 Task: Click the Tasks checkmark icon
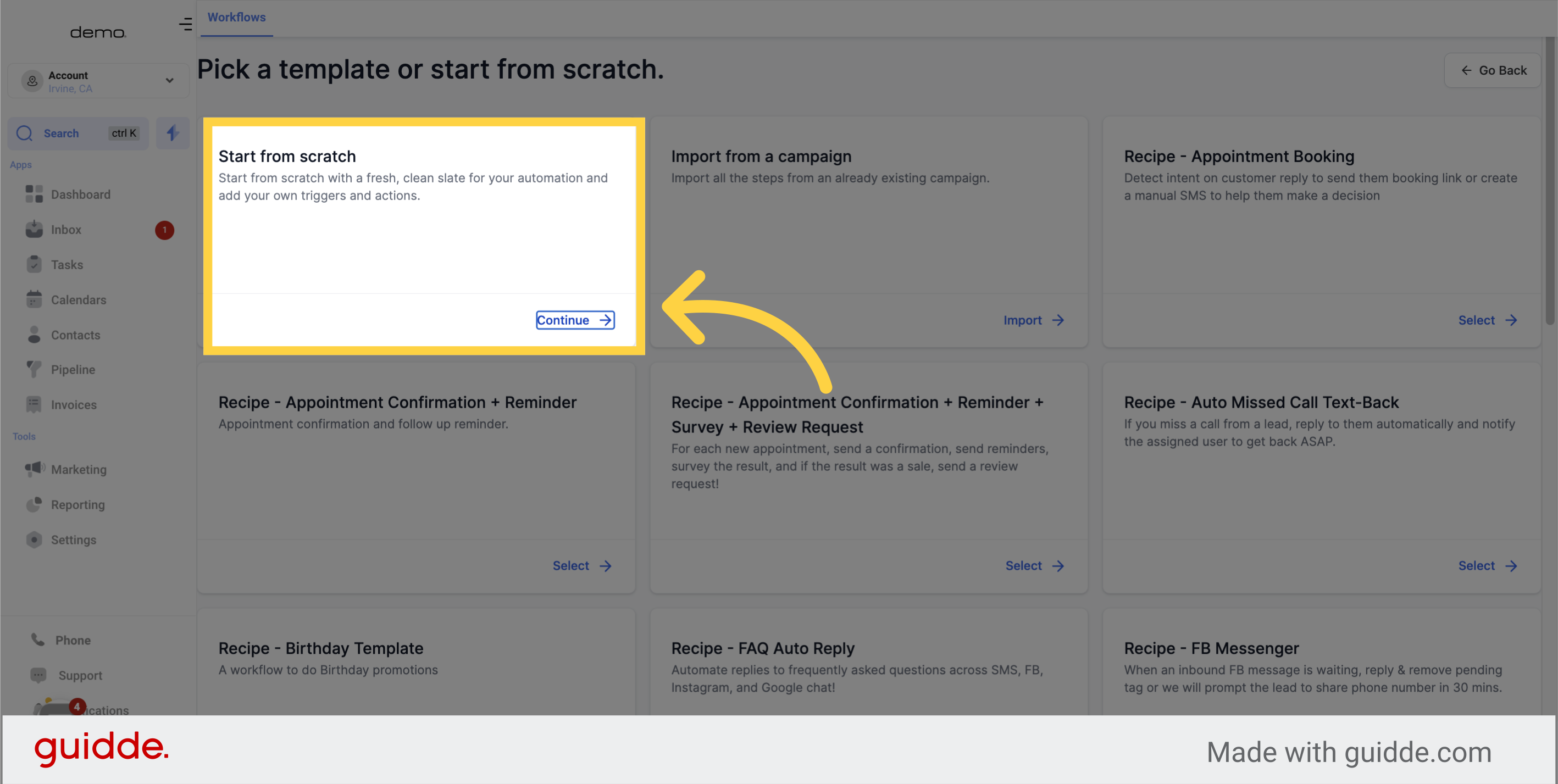tap(34, 264)
